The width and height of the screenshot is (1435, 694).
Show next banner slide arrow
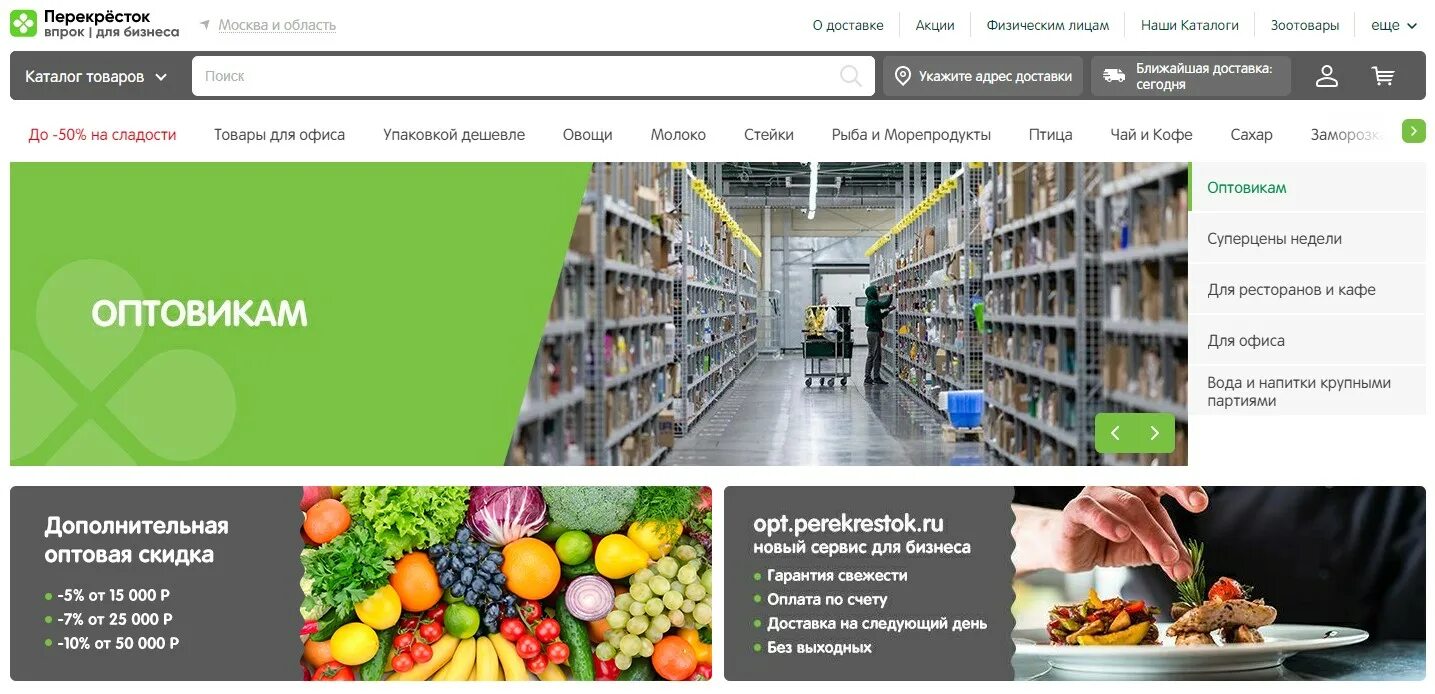click(x=1155, y=433)
